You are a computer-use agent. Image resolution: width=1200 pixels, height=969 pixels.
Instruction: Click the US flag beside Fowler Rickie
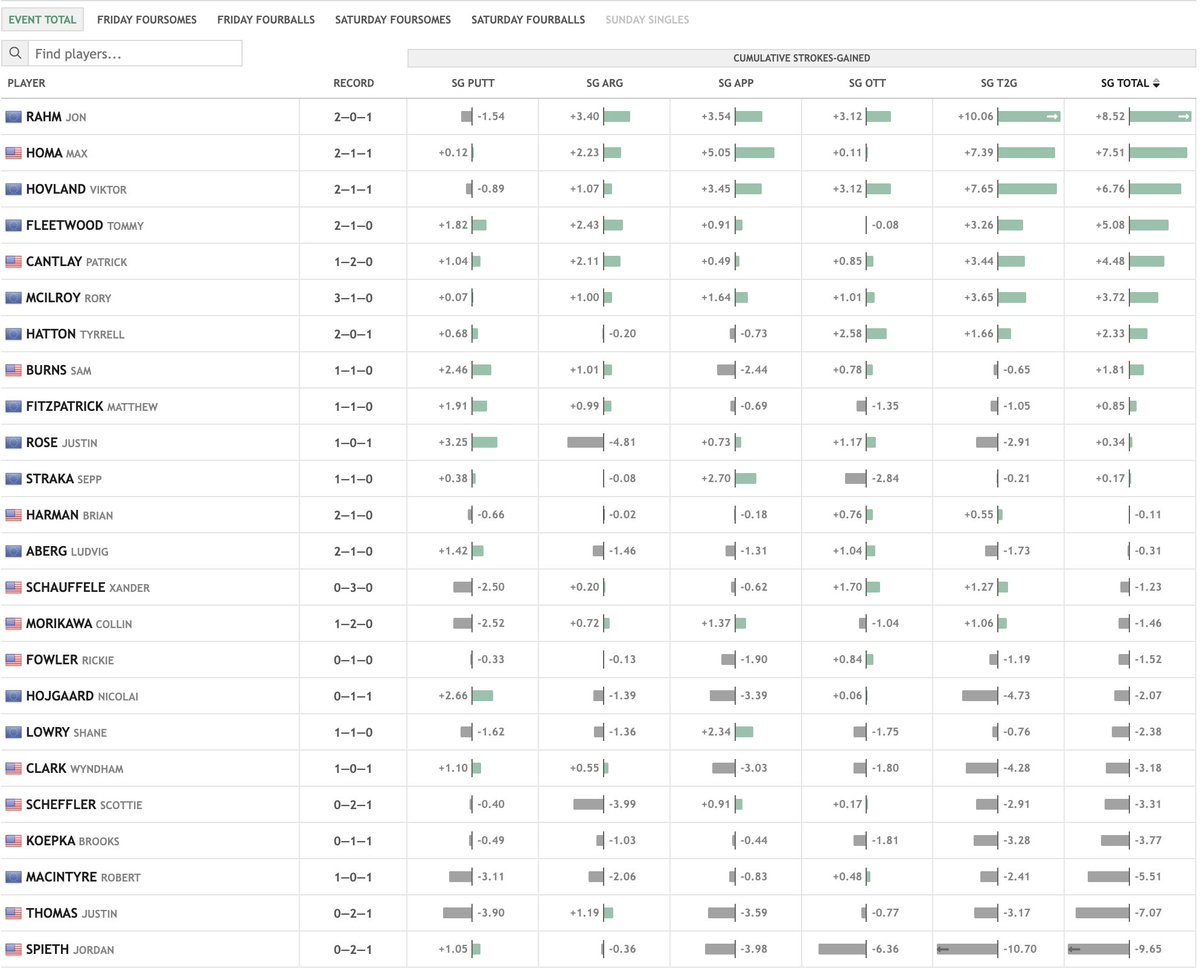(13, 659)
